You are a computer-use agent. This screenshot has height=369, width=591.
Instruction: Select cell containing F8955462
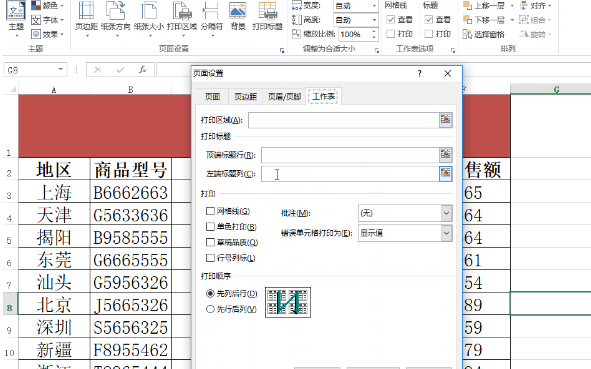pos(131,350)
